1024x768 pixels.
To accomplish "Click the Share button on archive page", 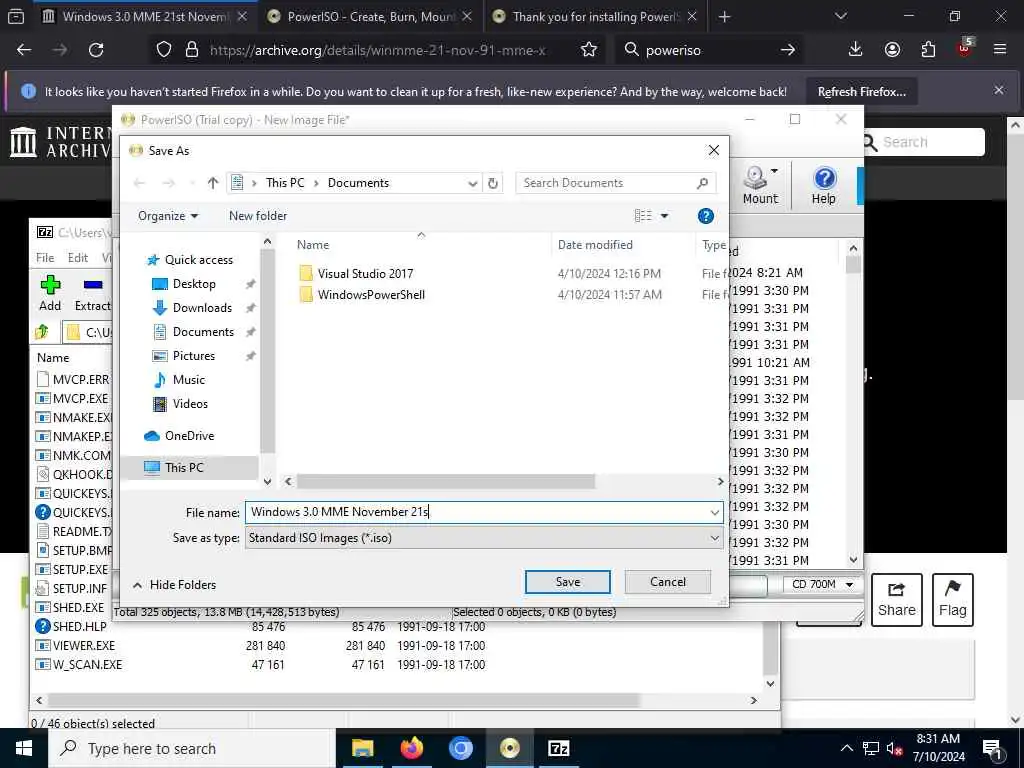I will [x=897, y=600].
